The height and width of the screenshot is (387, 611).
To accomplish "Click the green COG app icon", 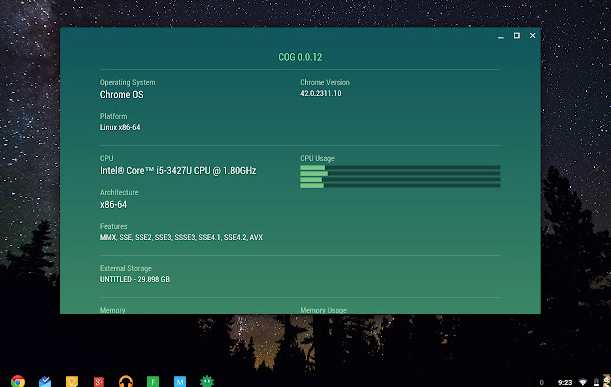I will point(207,381).
